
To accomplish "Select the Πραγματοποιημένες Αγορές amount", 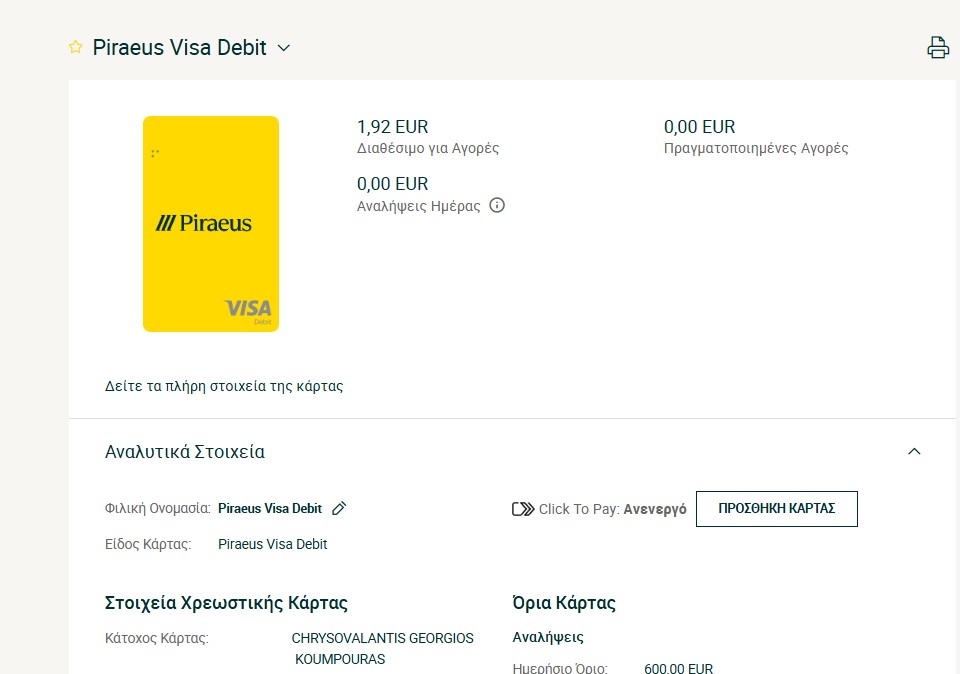I will click(x=699, y=127).
